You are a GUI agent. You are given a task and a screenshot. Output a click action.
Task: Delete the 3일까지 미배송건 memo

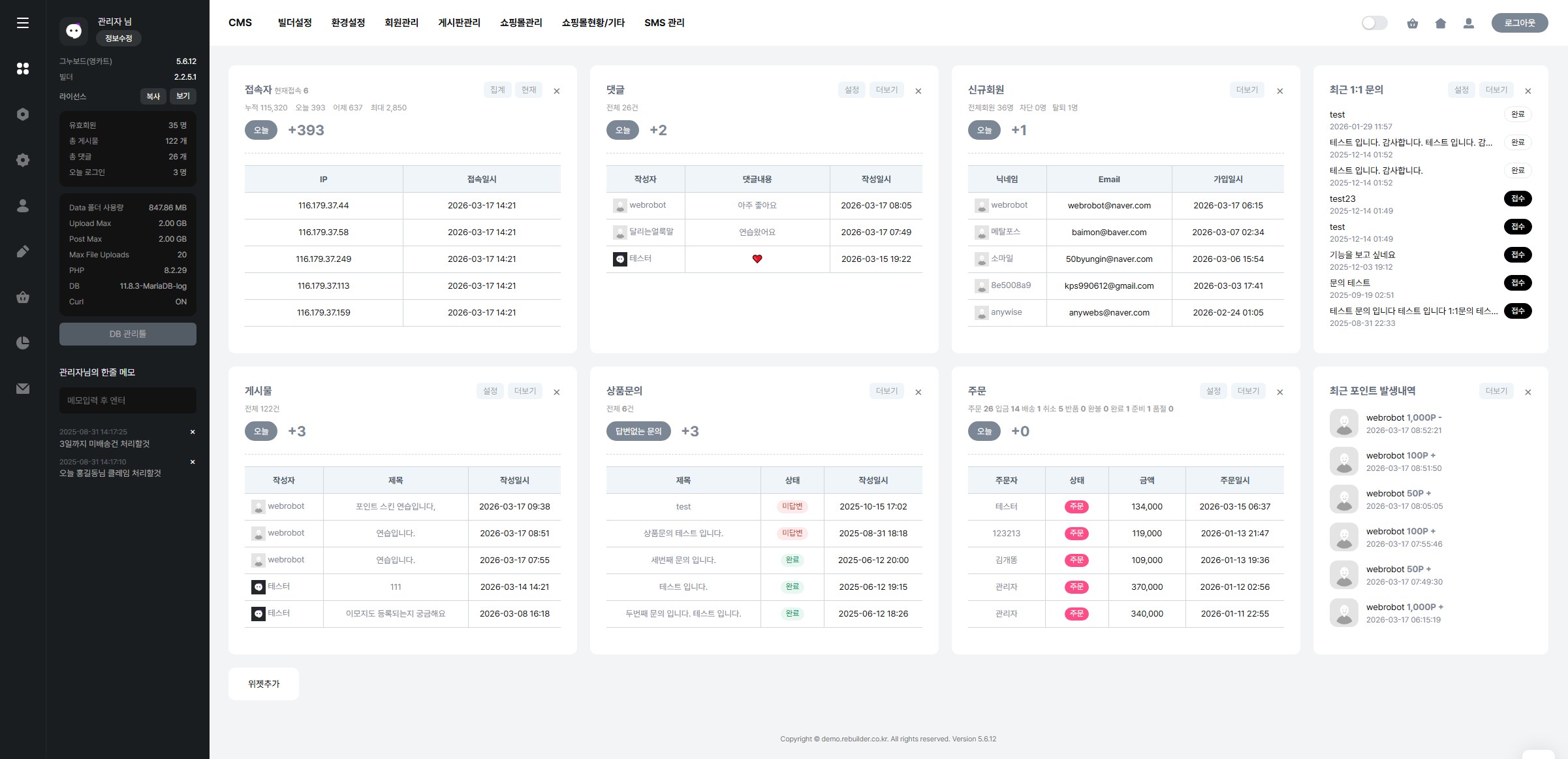[x=193, y=432]
